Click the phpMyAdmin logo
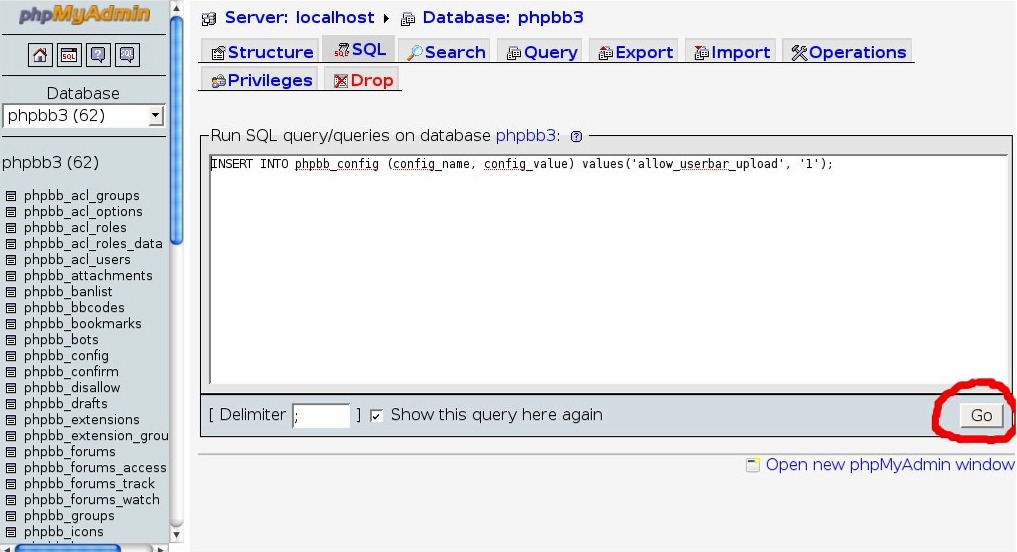 pos(84,14)
